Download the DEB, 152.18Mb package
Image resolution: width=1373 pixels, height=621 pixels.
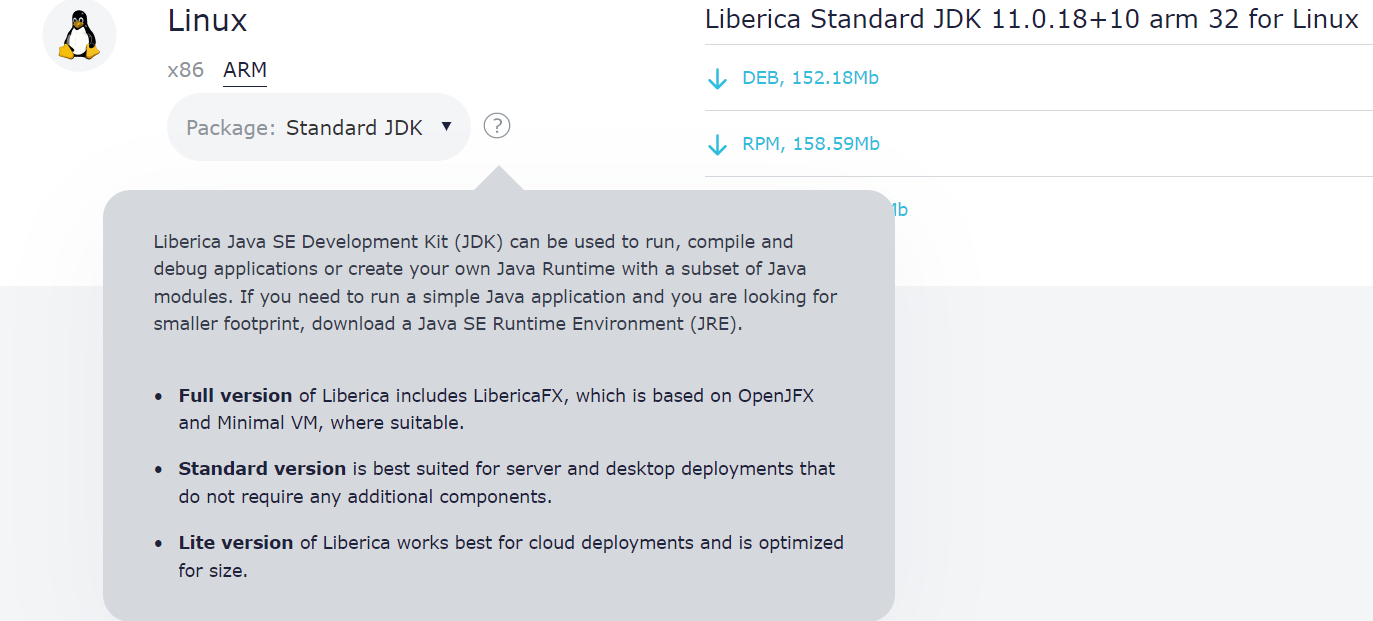[810, 78]
